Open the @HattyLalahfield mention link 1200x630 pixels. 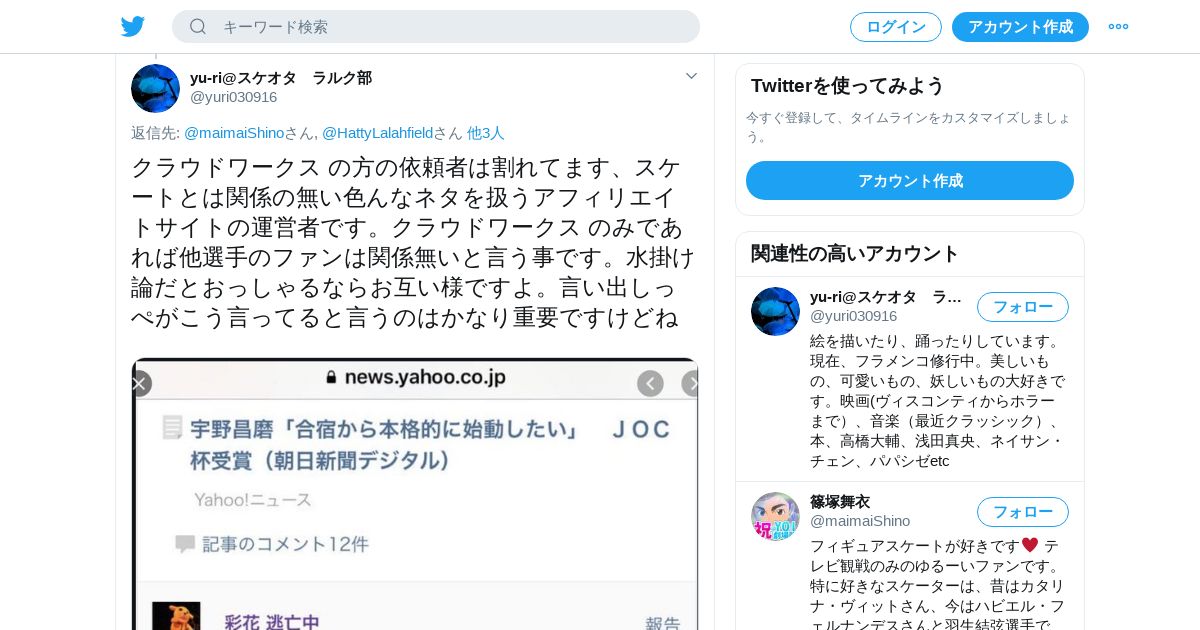click(x=377, y=133)
